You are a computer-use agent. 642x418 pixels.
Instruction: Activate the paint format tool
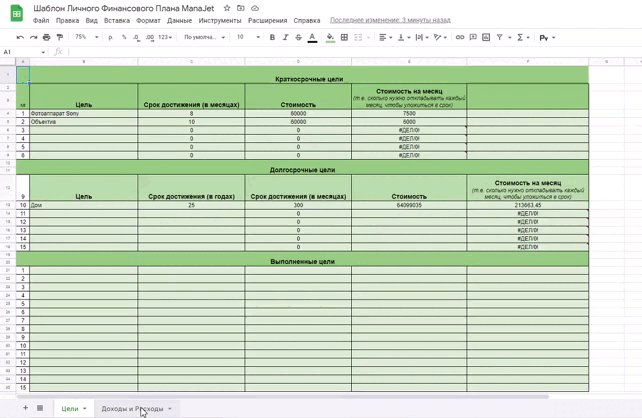pos(60,37)
